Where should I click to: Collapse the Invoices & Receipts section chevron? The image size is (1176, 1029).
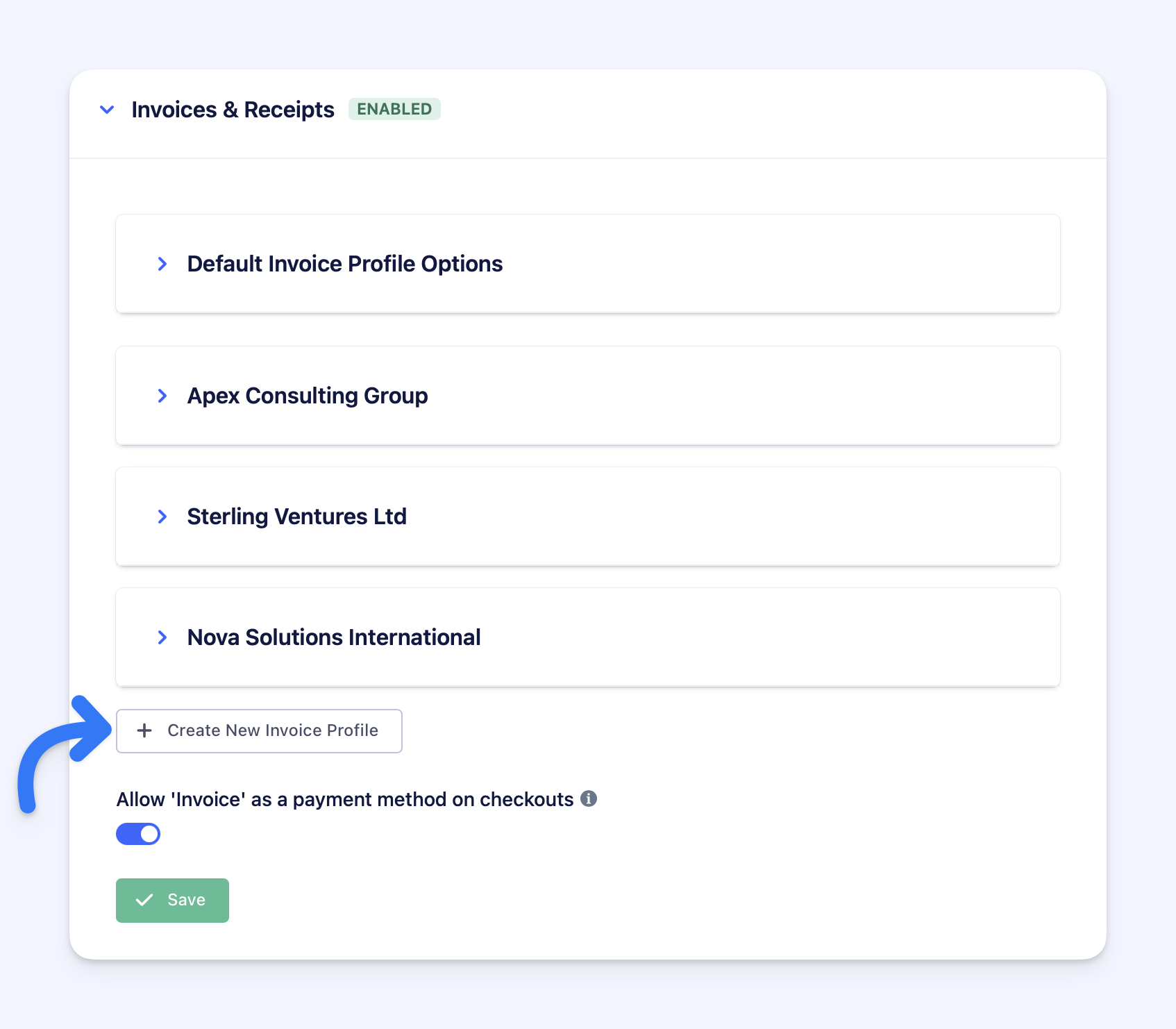(x=107, y=110)
